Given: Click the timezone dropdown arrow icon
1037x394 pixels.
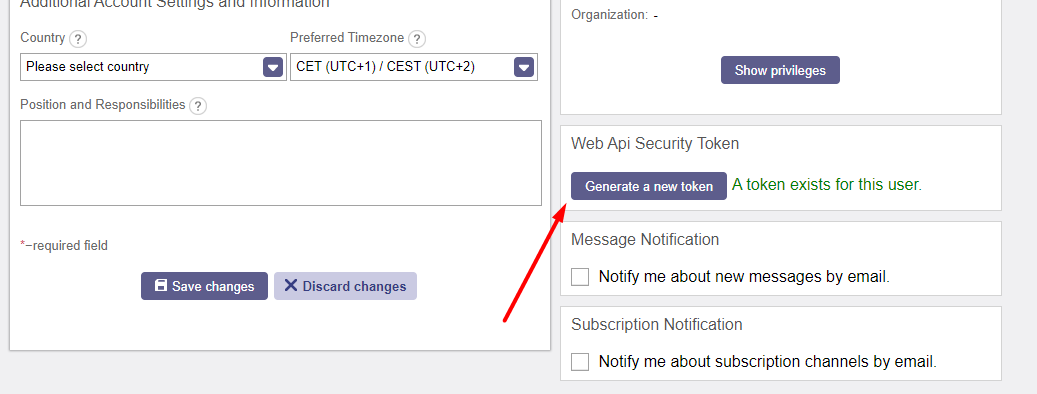Looking at the screenshot, I should pos(524,67).
